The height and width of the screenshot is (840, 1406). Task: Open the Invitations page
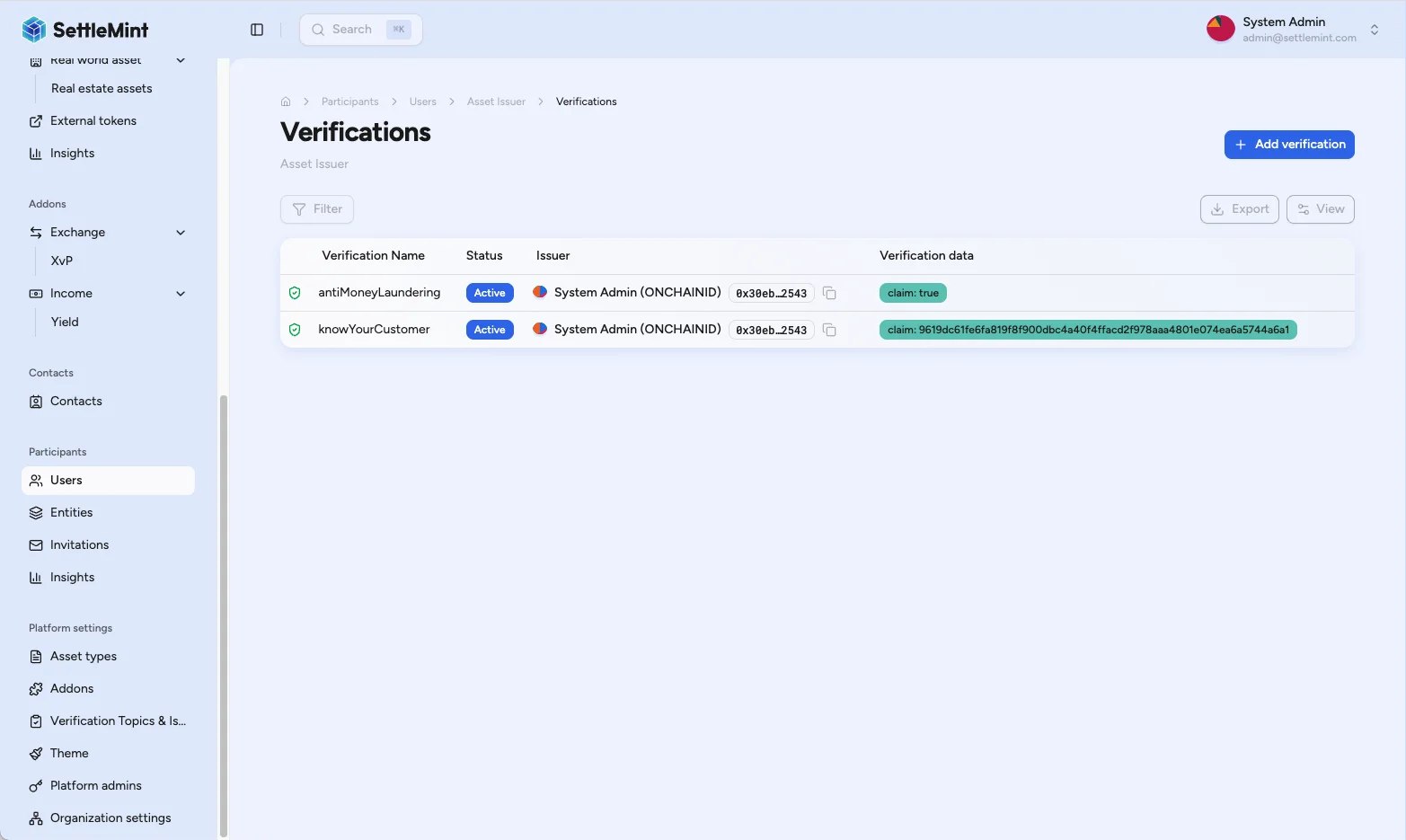(79, 545)
